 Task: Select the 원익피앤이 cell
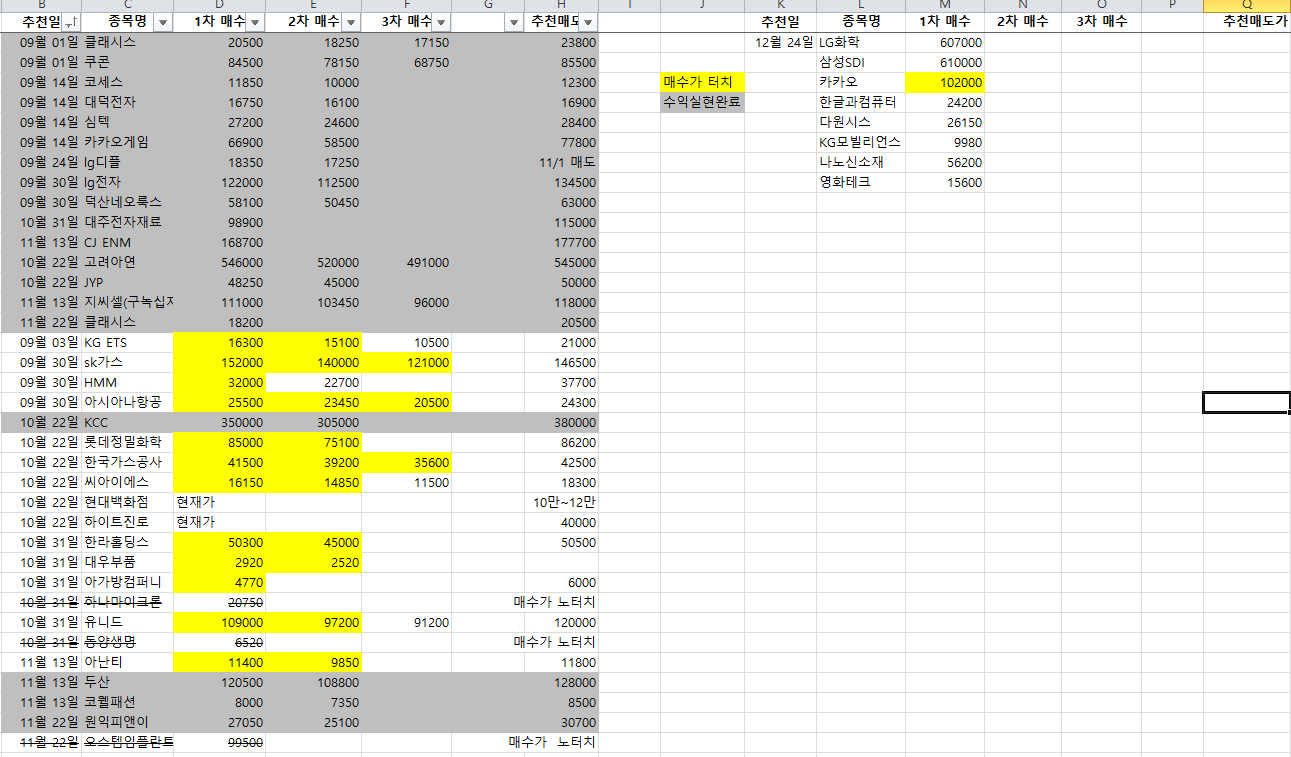pyautogui.click(x=127, y=722)
